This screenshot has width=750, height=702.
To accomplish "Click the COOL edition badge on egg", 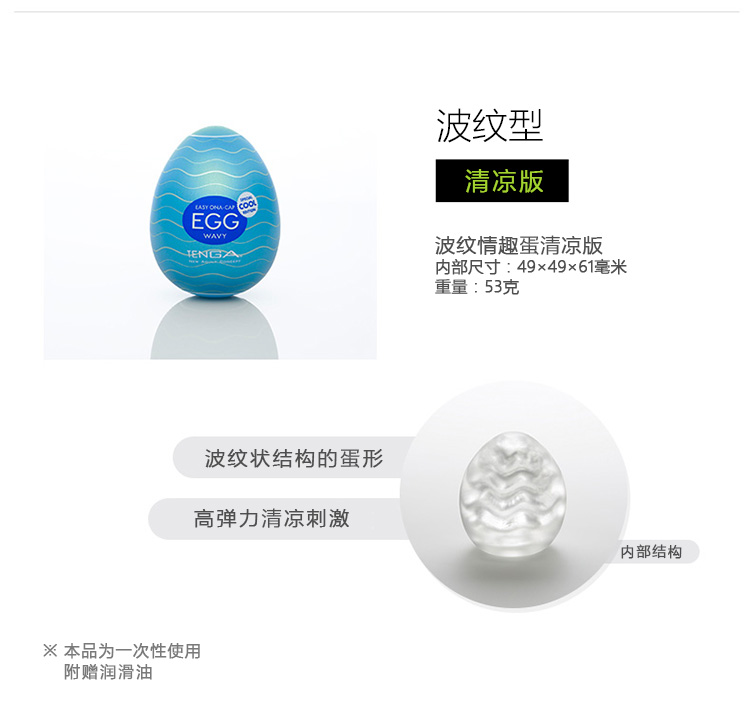I will point(247,204).
